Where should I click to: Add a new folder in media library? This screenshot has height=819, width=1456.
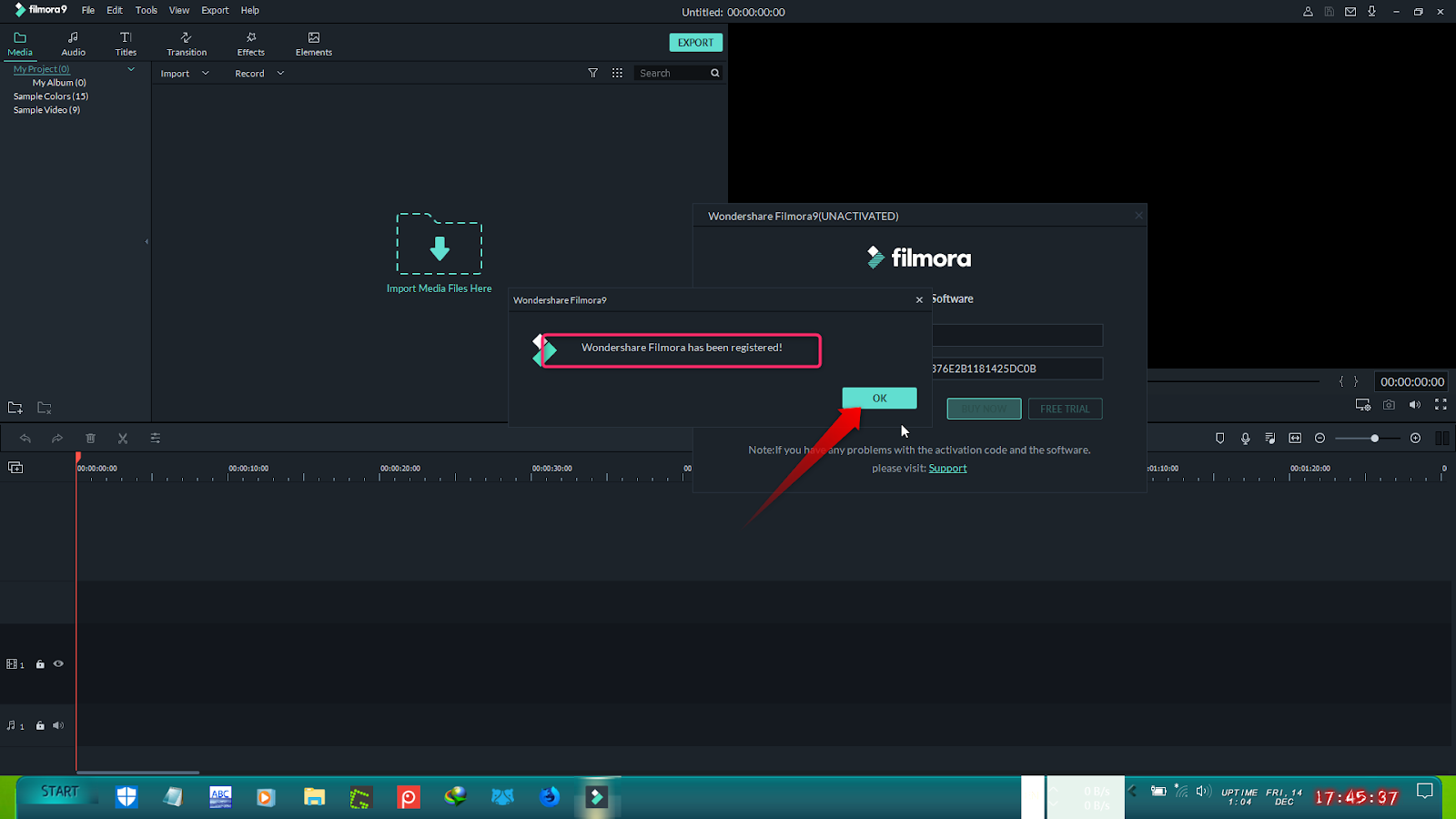click(x=15, y=408)
